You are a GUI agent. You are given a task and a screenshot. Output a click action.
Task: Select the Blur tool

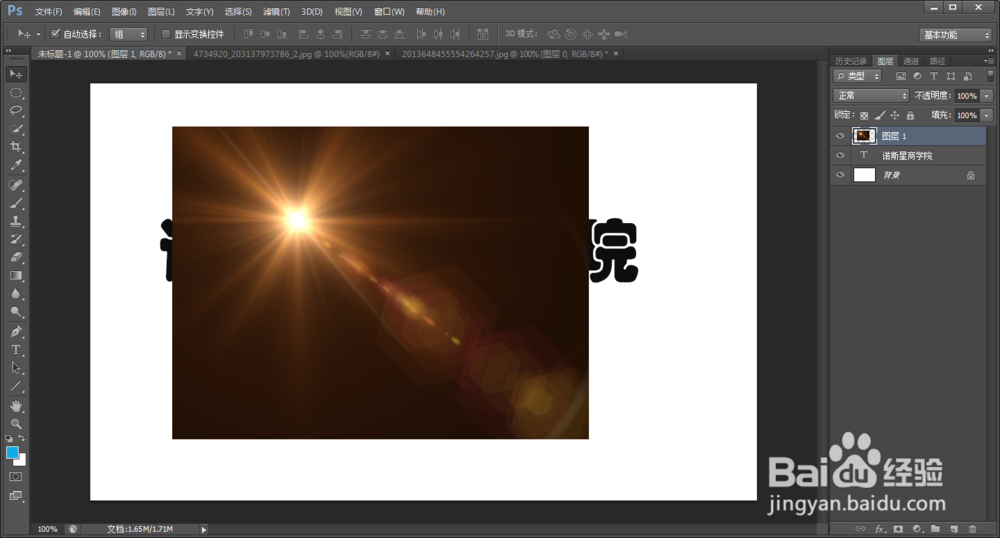pos(16,294)
